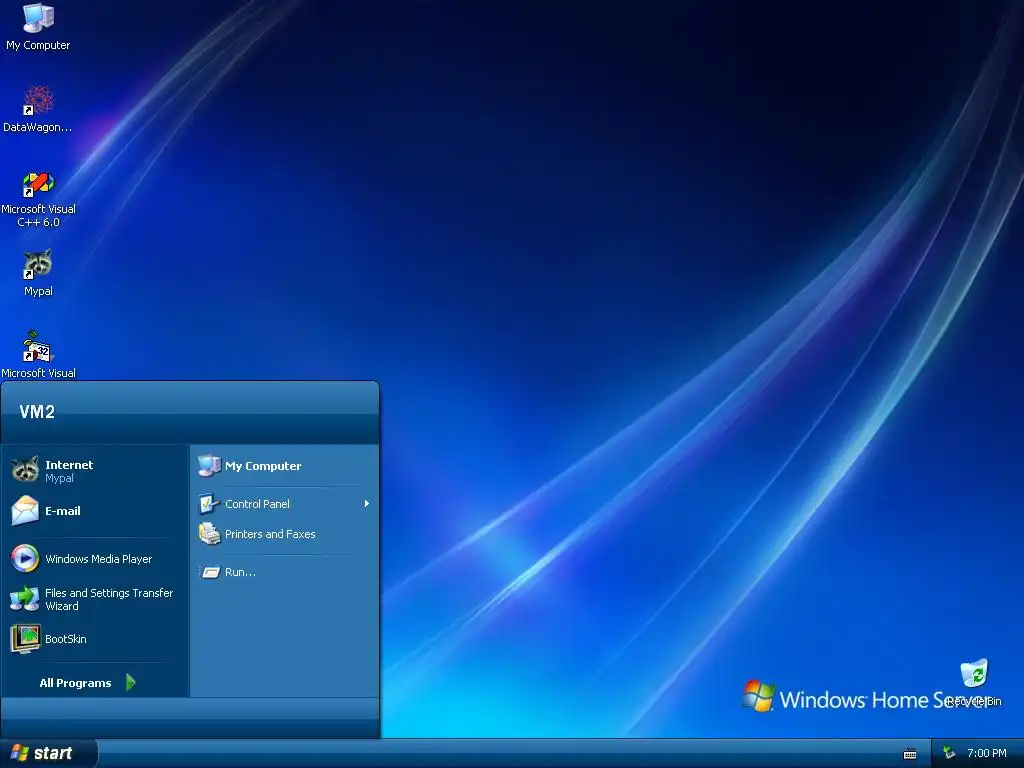Open Printers and Faxes
Viewport: 1024px width, 768px height.
click(x=284, y=534)
